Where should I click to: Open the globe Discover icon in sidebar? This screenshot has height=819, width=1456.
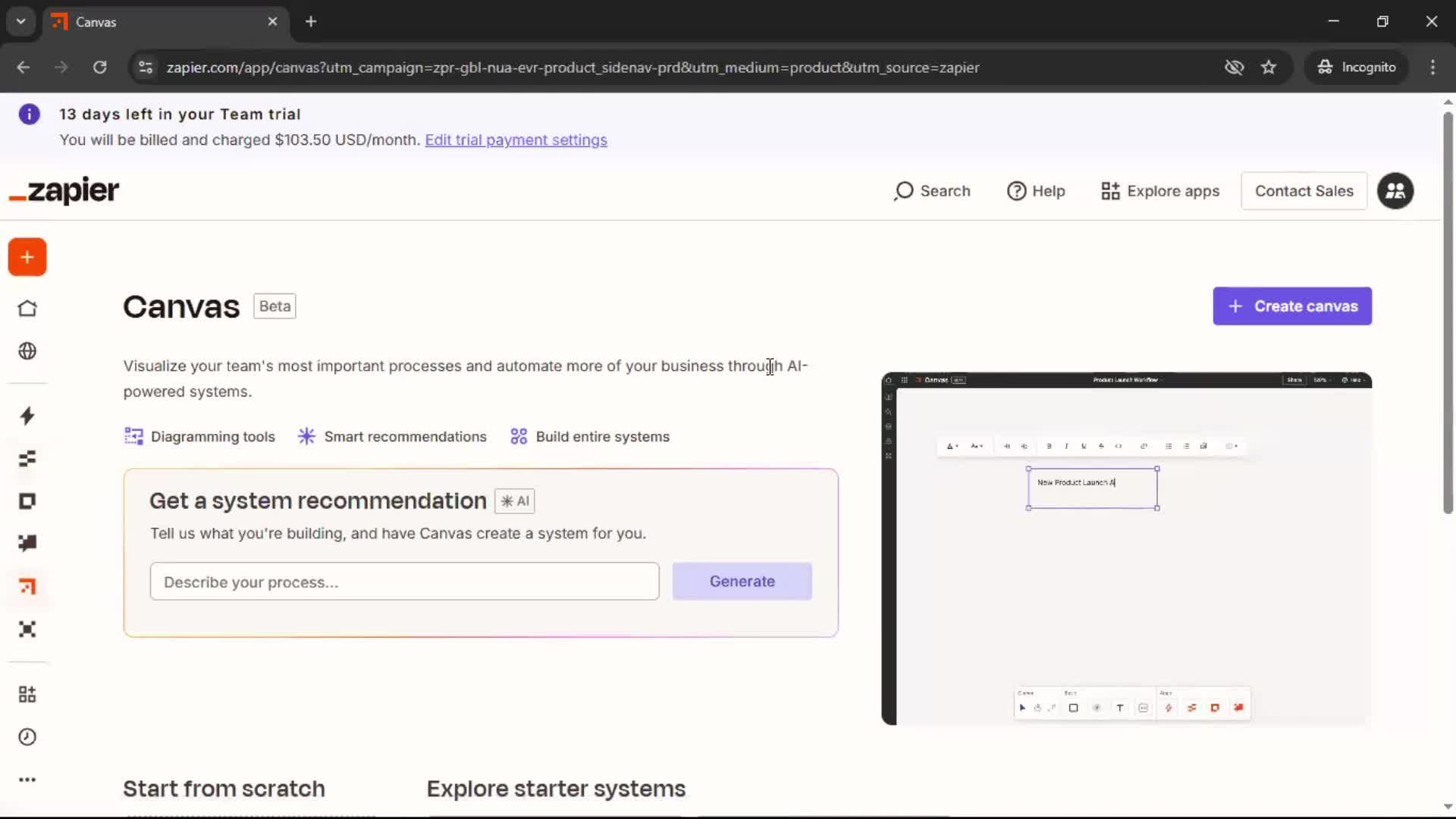pos(27,351)
